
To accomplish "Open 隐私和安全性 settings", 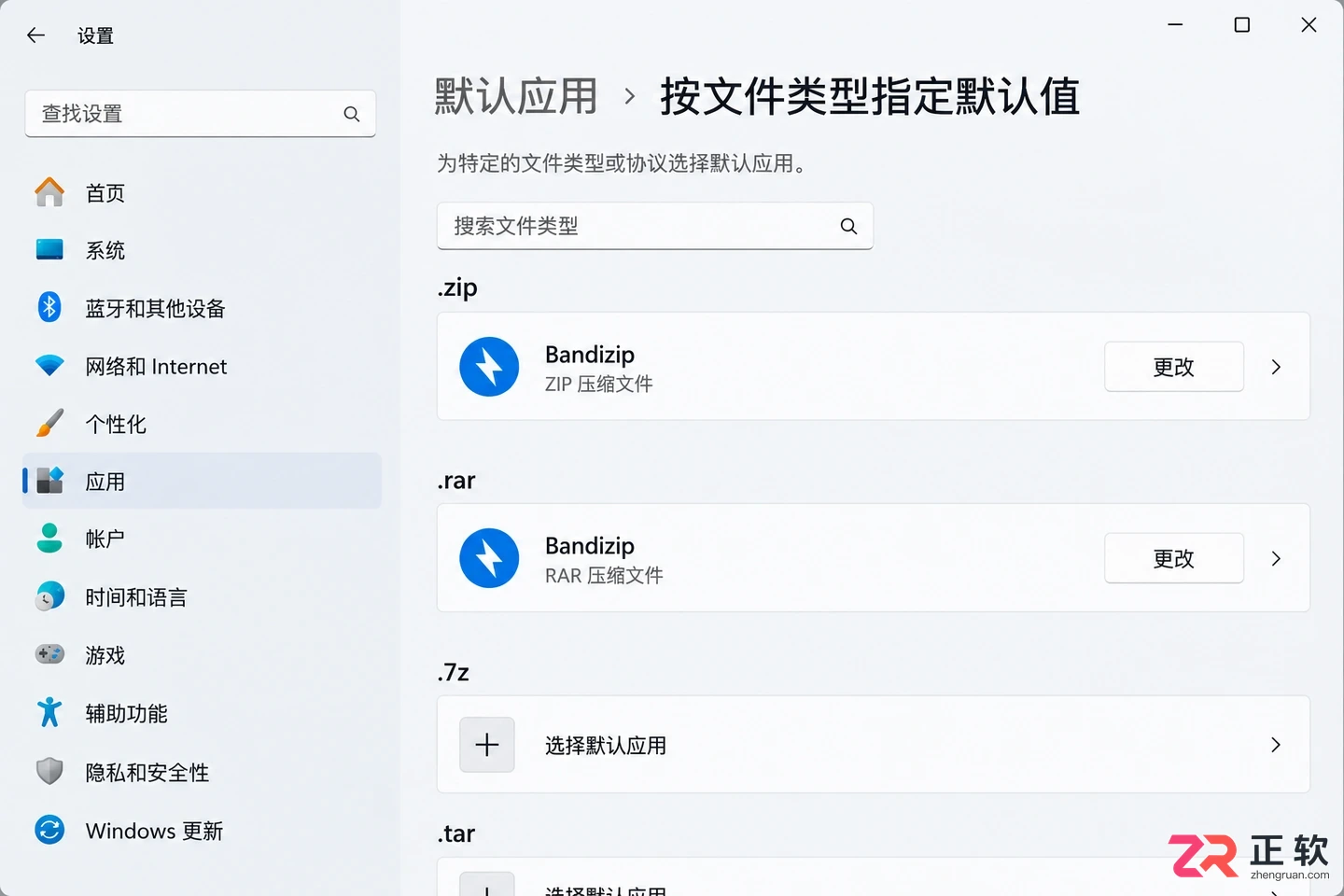I will click(202, 772).
